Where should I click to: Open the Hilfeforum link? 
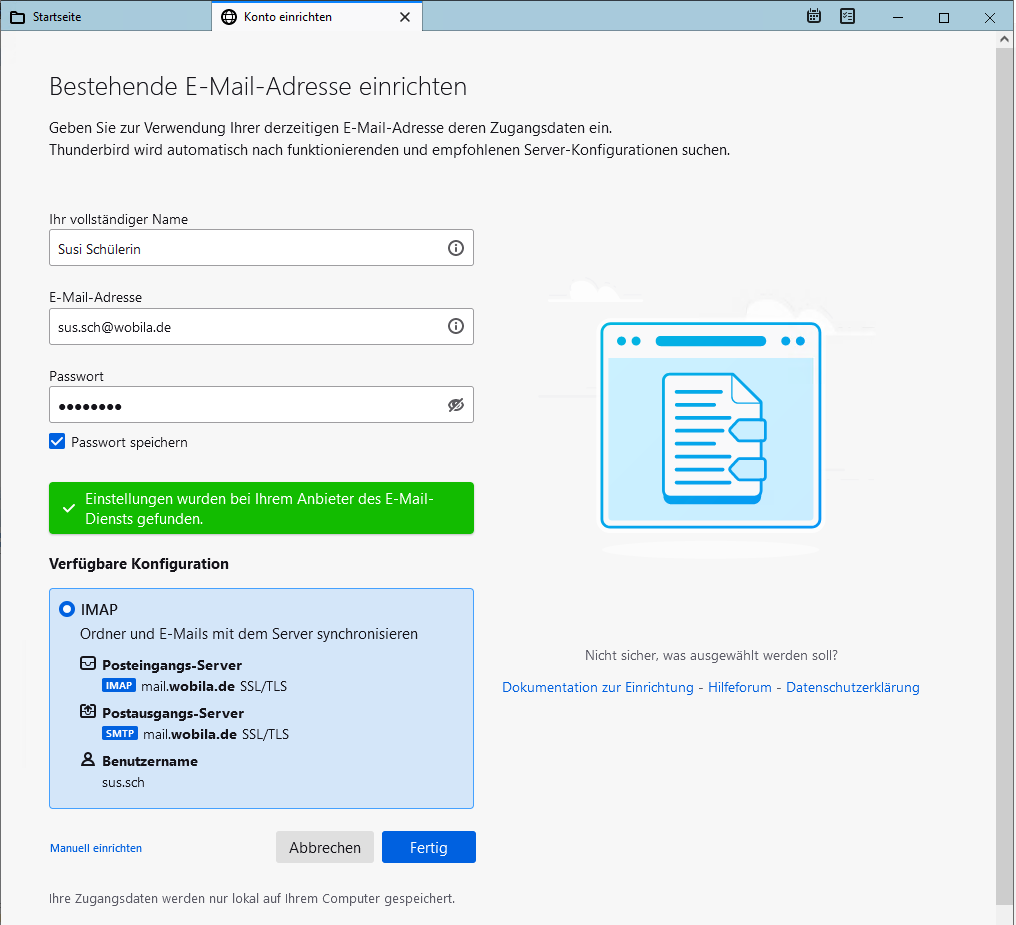(740, 687)
